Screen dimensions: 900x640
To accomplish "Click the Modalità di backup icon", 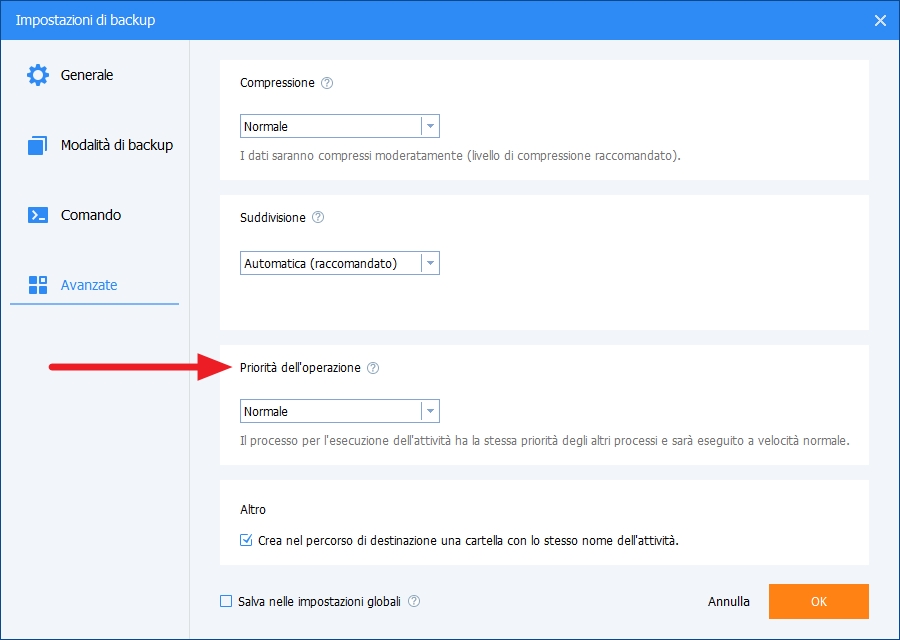I will click(38, 145).
